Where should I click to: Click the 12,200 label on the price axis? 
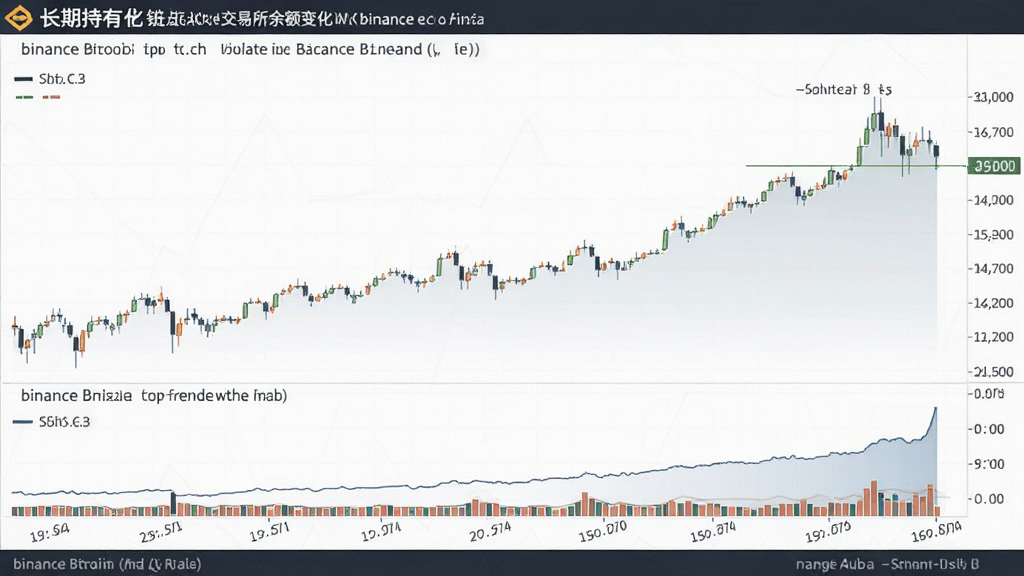tap(993, 337)
